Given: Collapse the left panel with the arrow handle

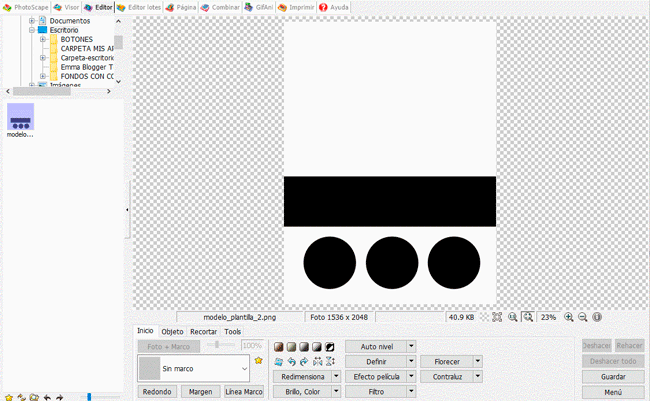Looking at the screenshot, I should pos(127,210).
